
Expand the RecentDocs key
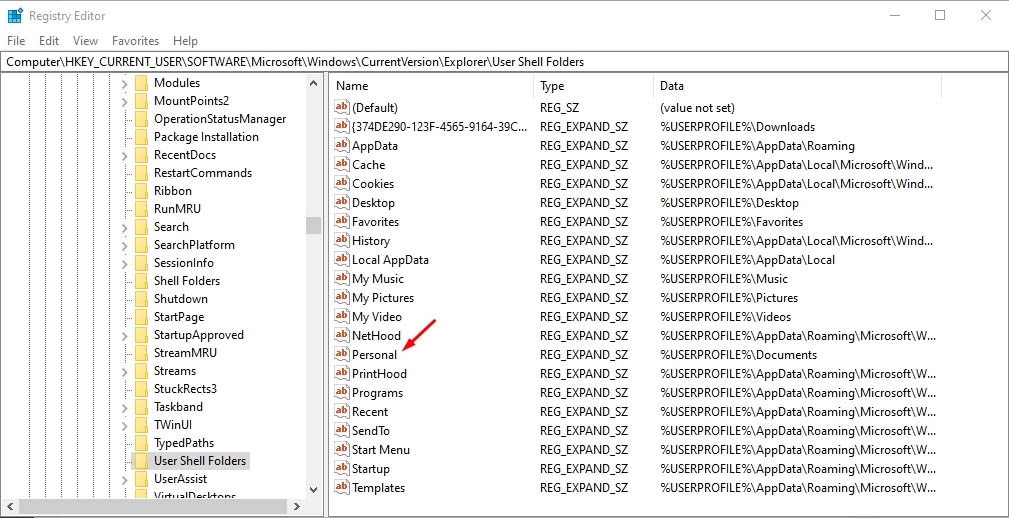click(124, 155)
